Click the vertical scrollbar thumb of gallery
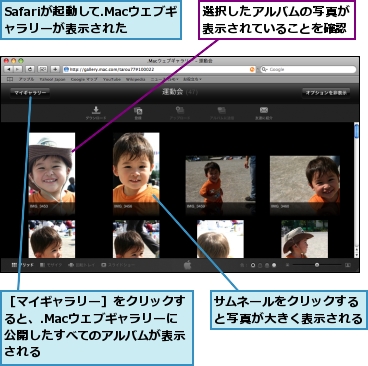The image size is (368, 366). click(356, 130)
